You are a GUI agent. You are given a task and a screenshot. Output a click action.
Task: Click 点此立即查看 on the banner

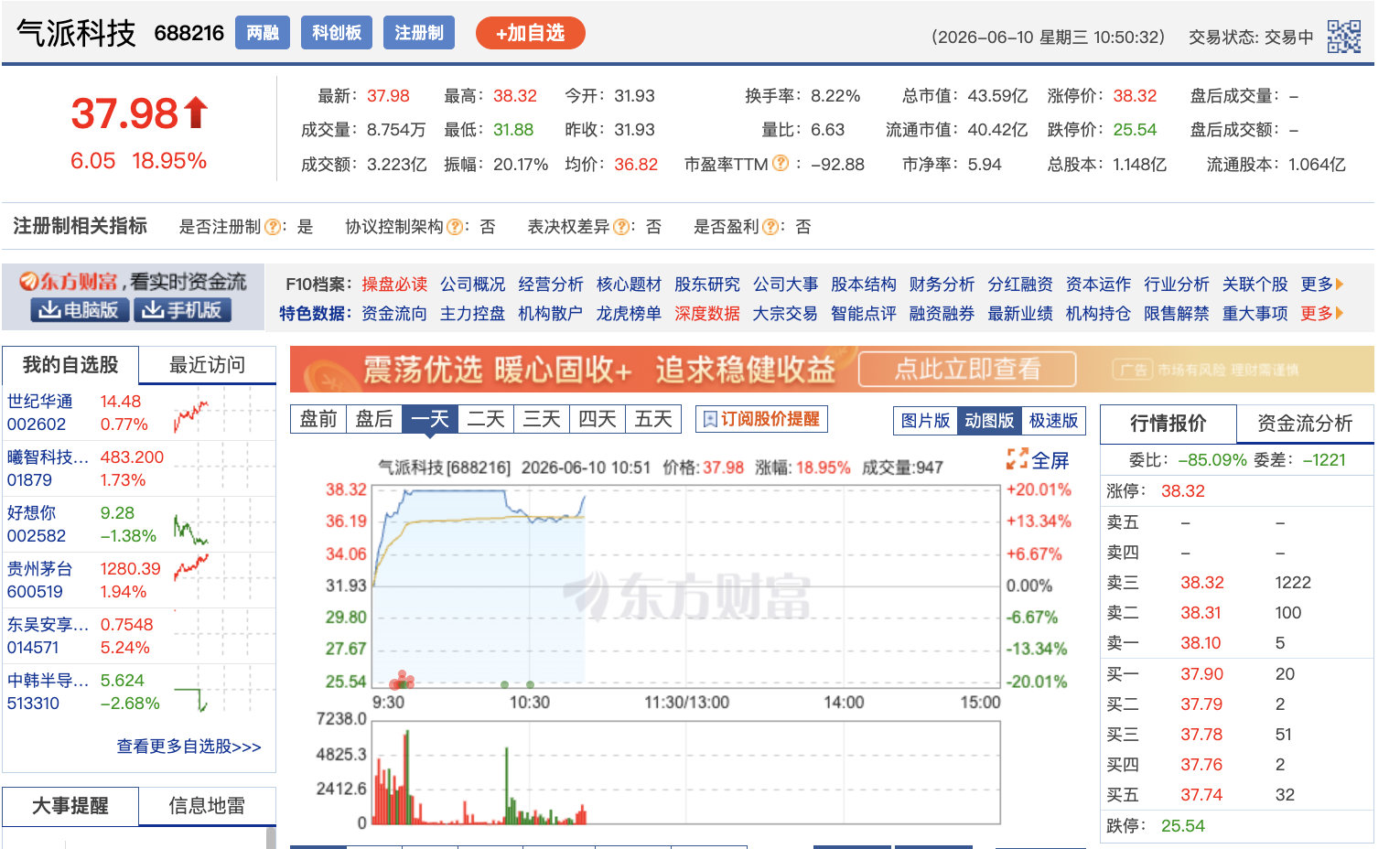[967, 370]
